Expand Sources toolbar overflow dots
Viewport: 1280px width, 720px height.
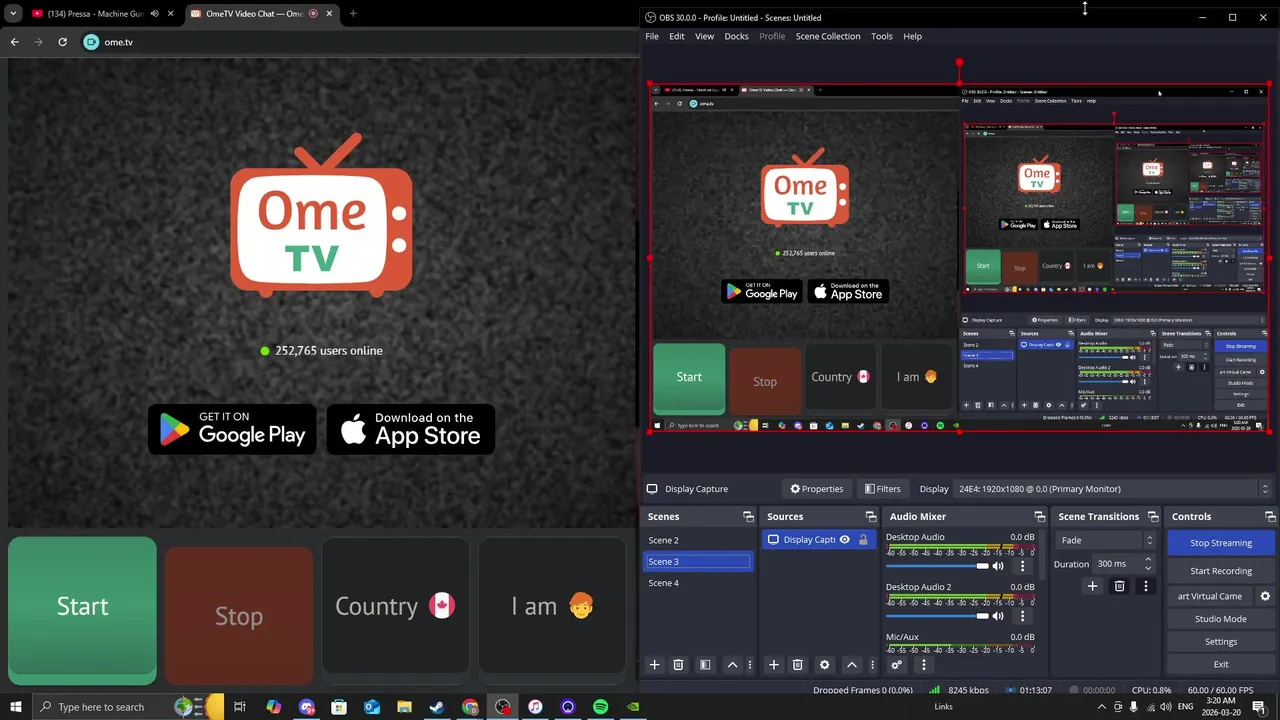(x=872, y=665)
